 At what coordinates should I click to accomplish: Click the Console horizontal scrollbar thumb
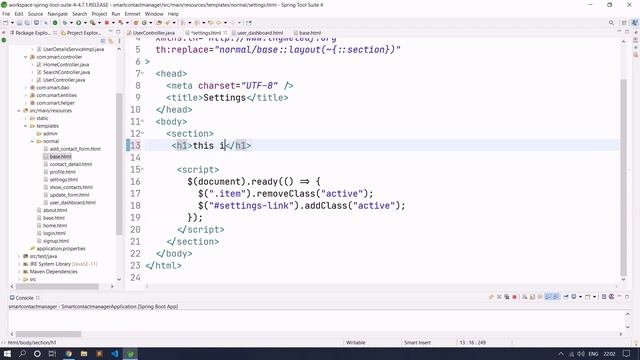[x=48, y=334]
